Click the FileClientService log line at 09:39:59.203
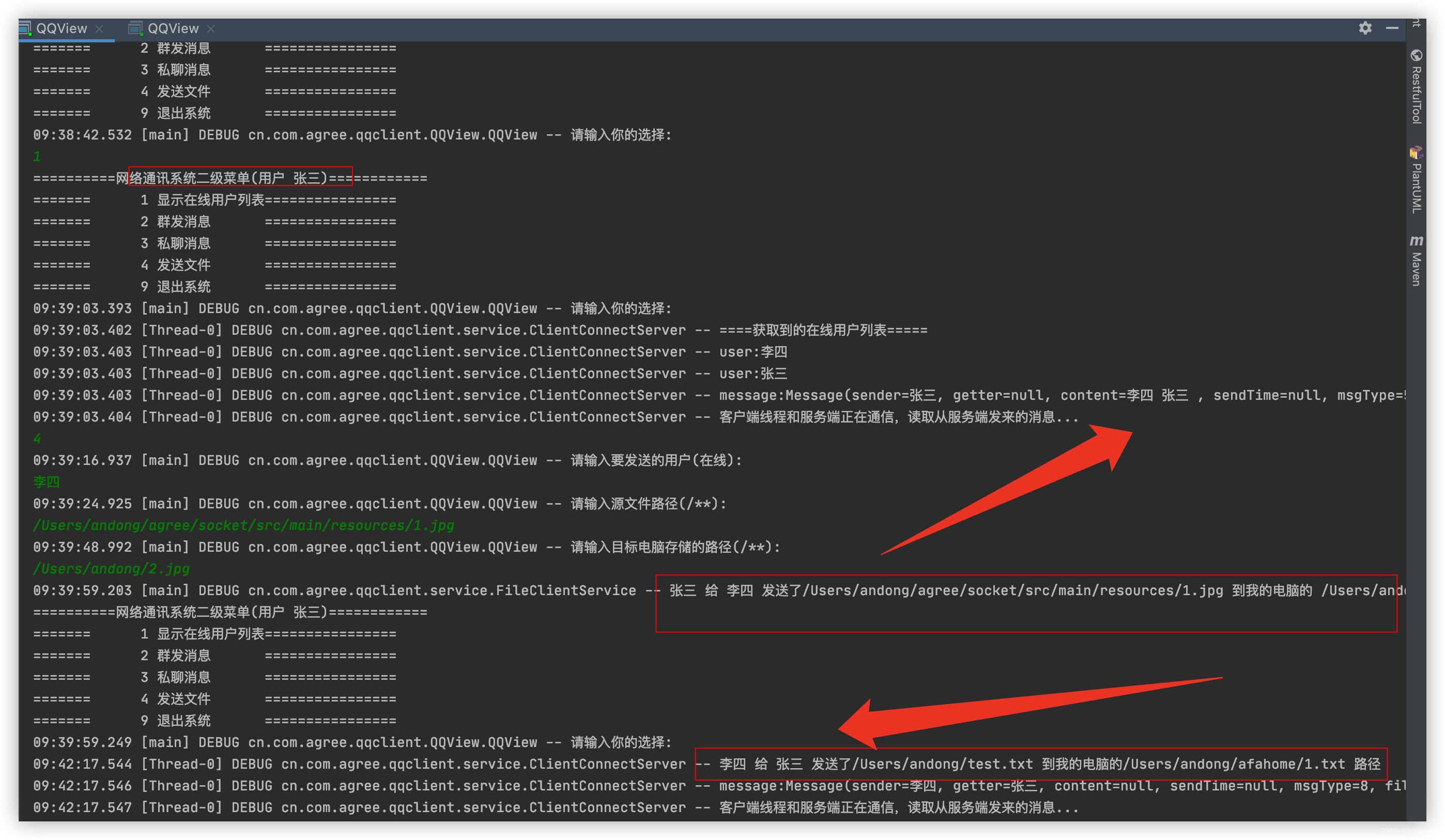The width and height of the screenshot is (1445, 840). point(718,590)
